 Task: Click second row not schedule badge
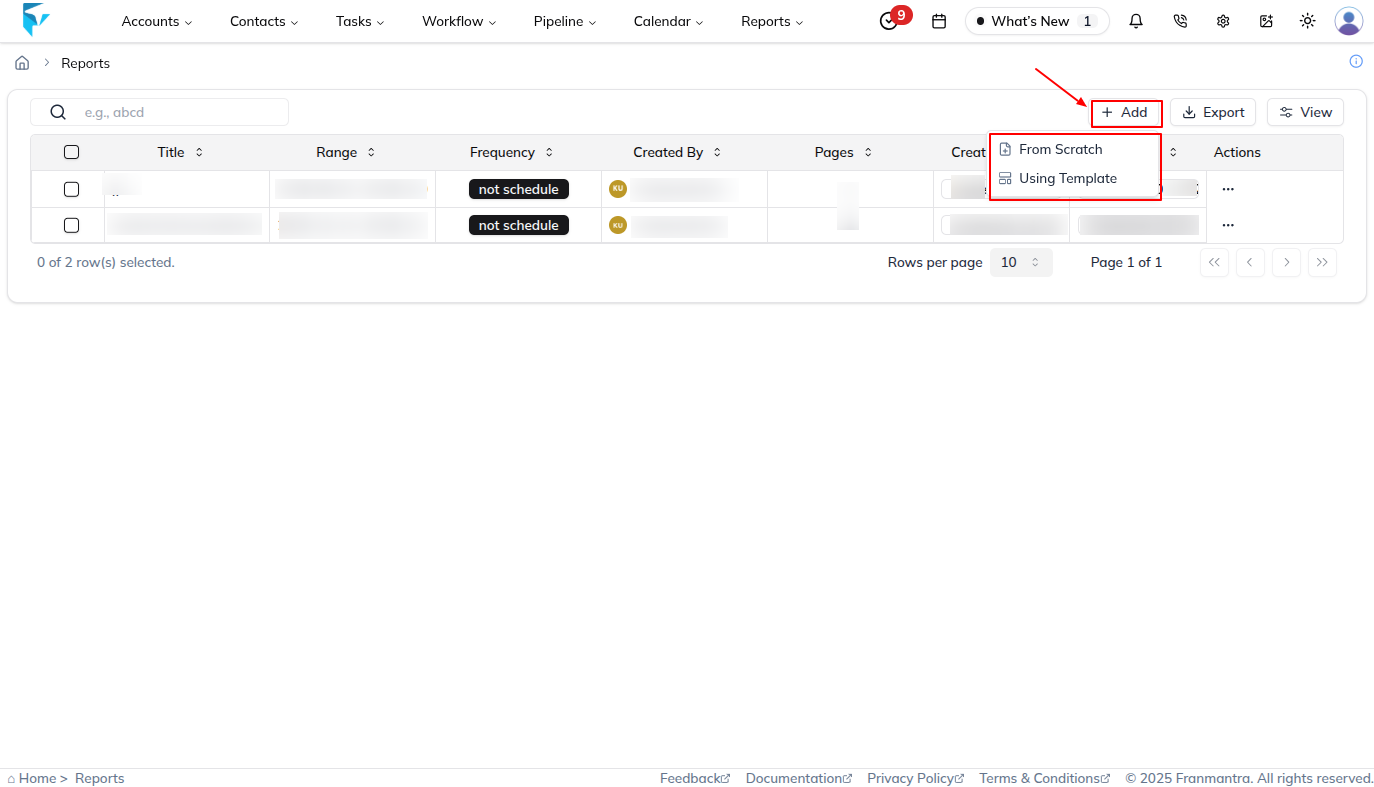(518, 225)
